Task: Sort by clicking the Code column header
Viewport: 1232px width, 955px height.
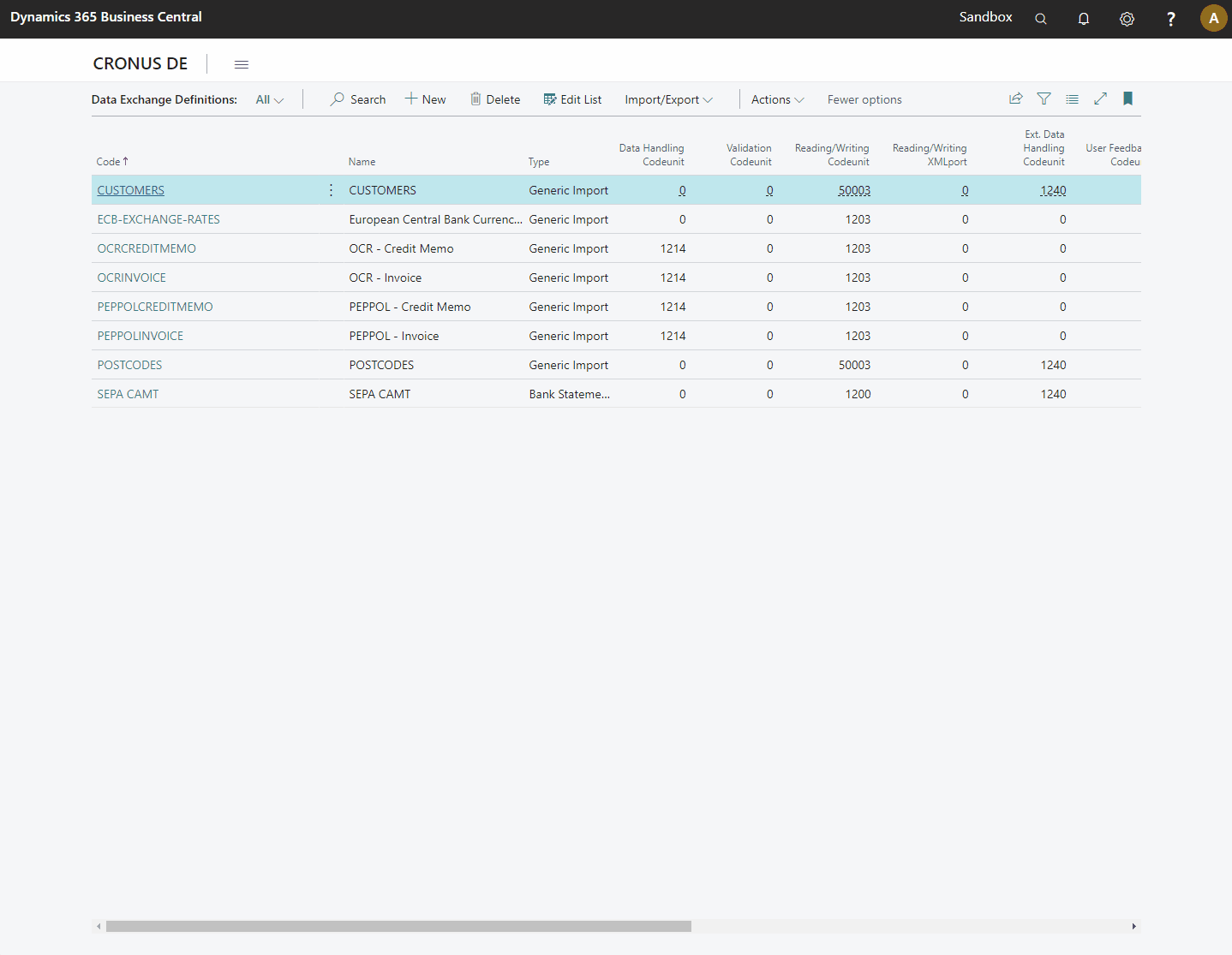Action: pos(111,161)
